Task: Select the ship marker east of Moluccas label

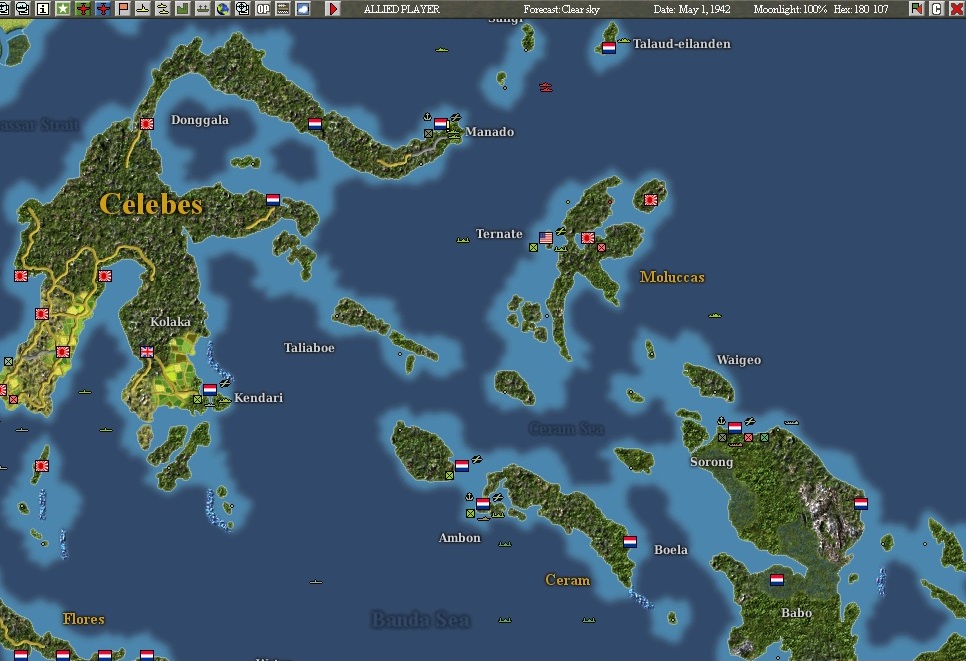Action: [x=715, y=315]
